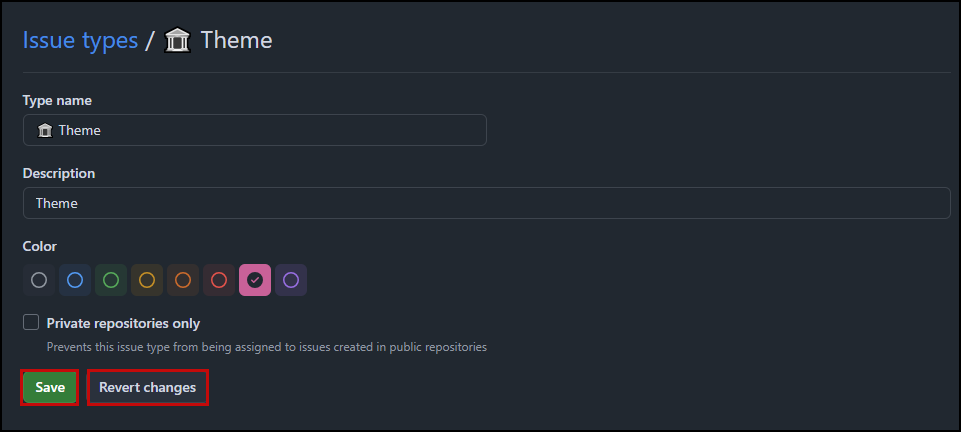Choose the orange color circle
Screen dimensions: 961x432
[183, 280]
